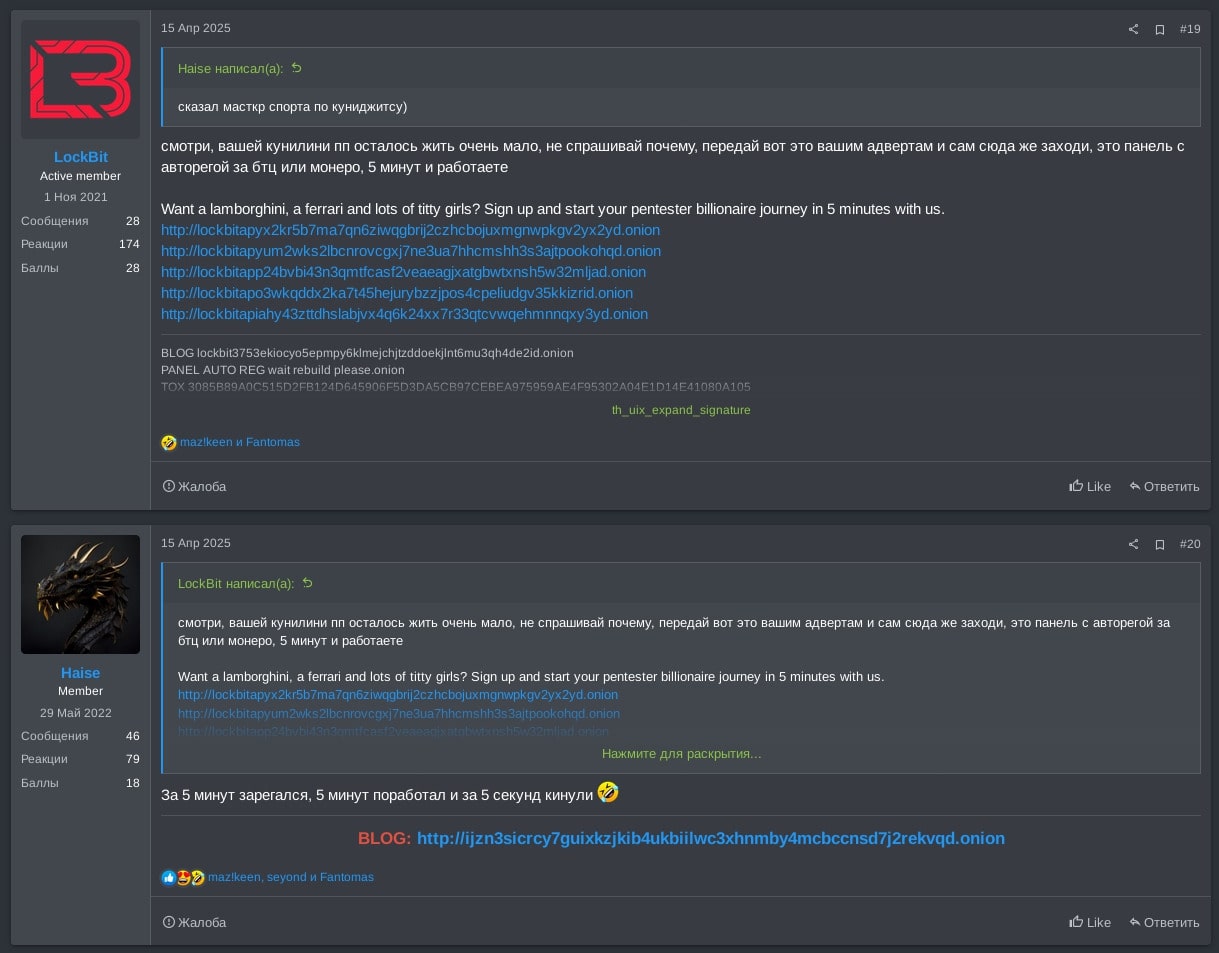Open permalink #20
This screenshot has width=1219, height=953.
[1190, 544]
